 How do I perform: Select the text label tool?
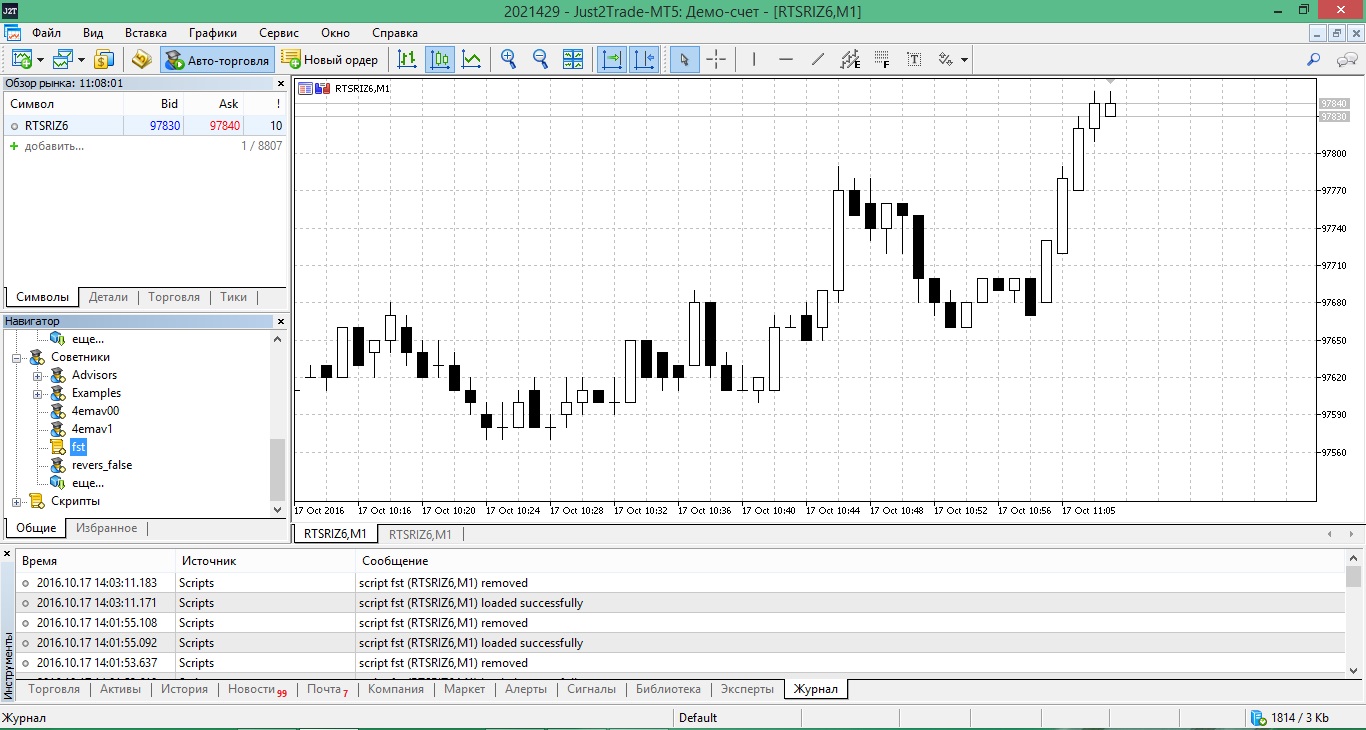click(914, 59)
